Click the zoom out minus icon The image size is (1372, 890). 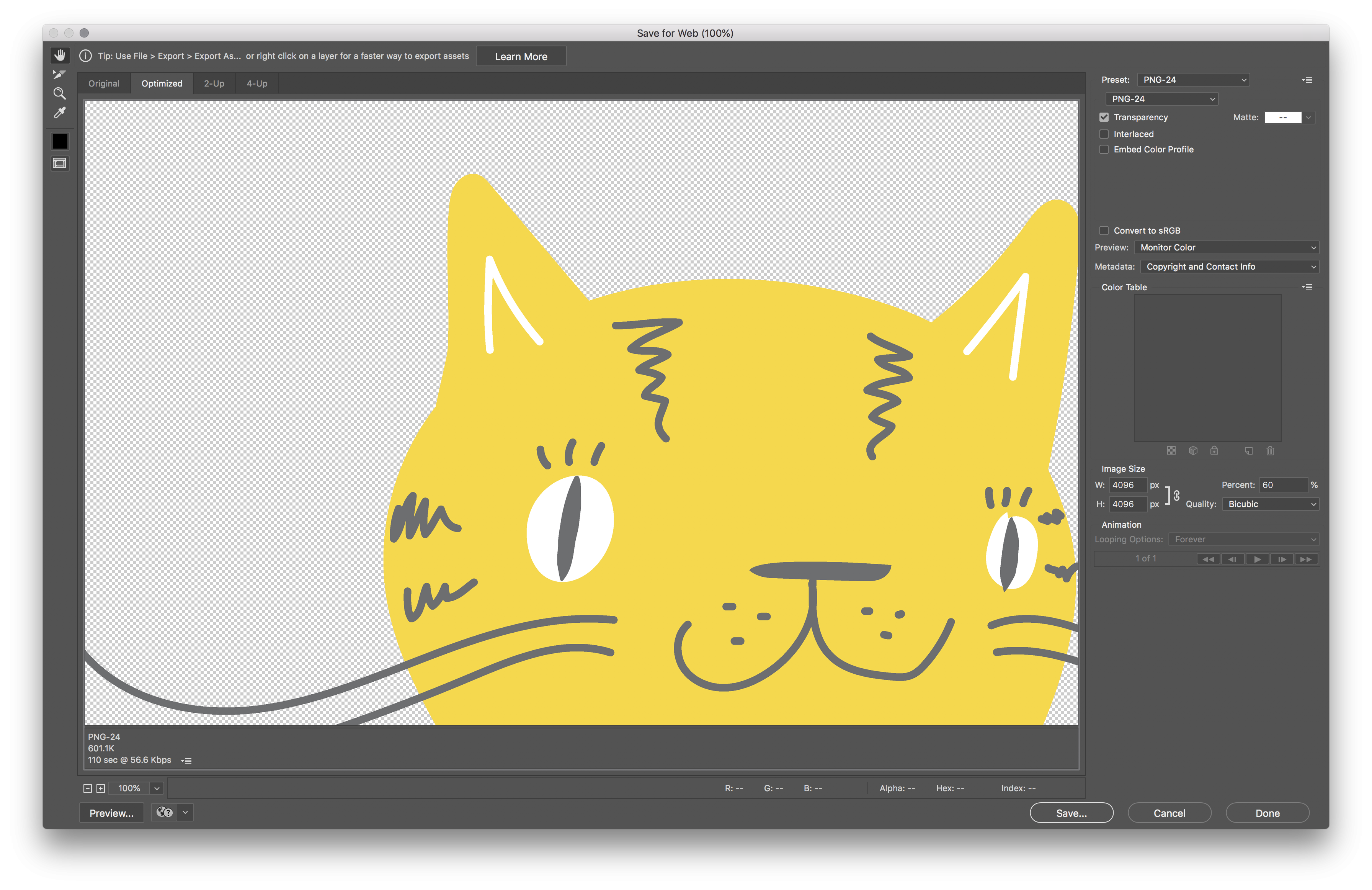(x=88, y=789)
